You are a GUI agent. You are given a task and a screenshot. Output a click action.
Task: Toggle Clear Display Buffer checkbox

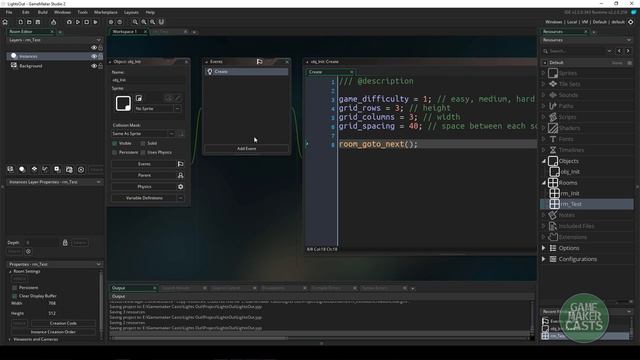click(15, 296)
